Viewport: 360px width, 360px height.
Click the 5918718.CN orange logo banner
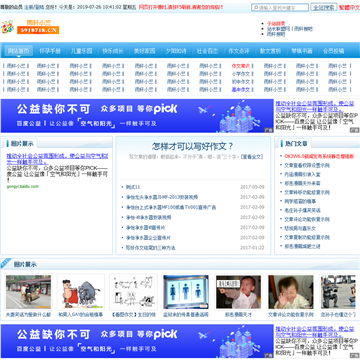coord(38,30)
